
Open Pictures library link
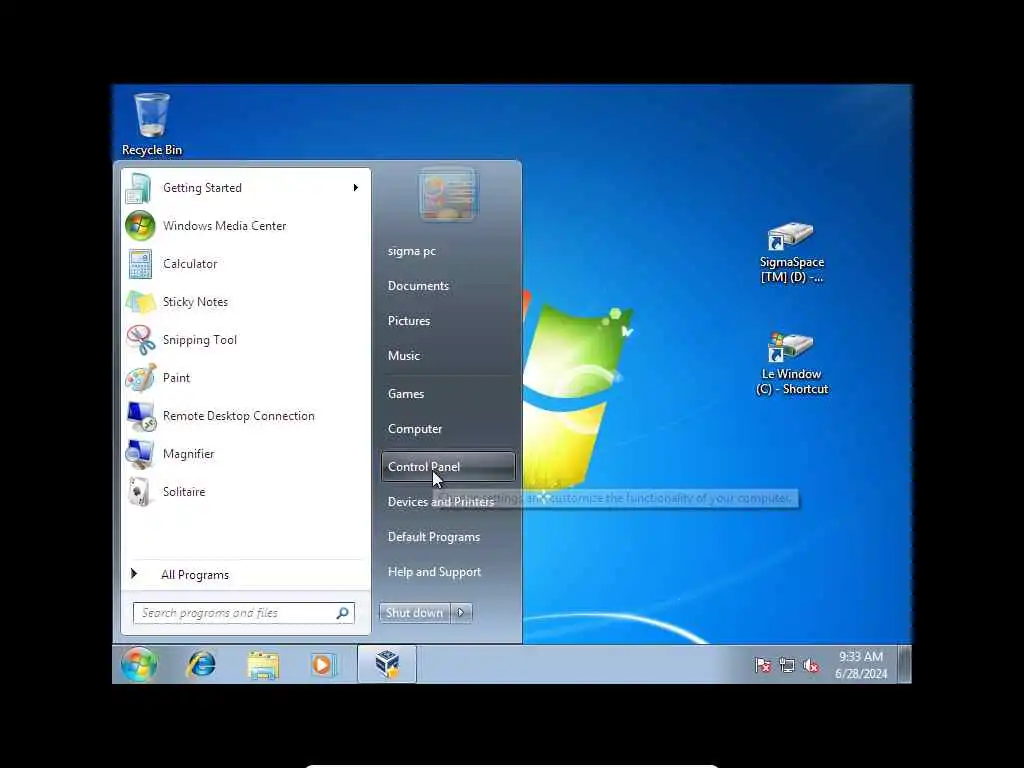click(x=409, y=321)
